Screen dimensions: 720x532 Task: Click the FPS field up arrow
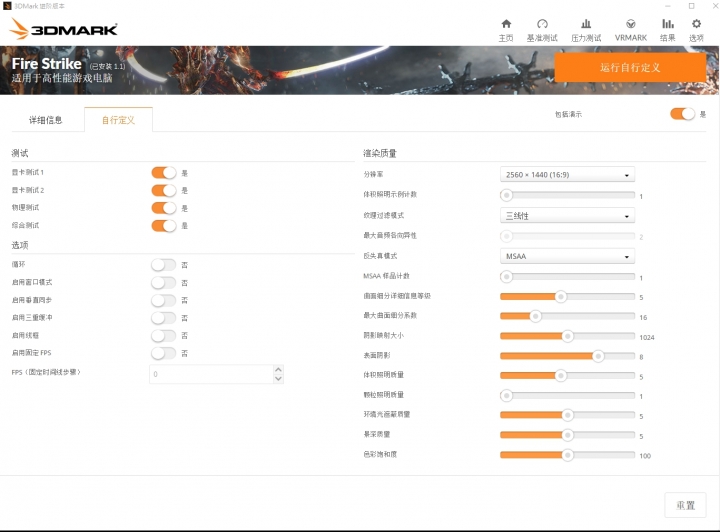[278, 370]
